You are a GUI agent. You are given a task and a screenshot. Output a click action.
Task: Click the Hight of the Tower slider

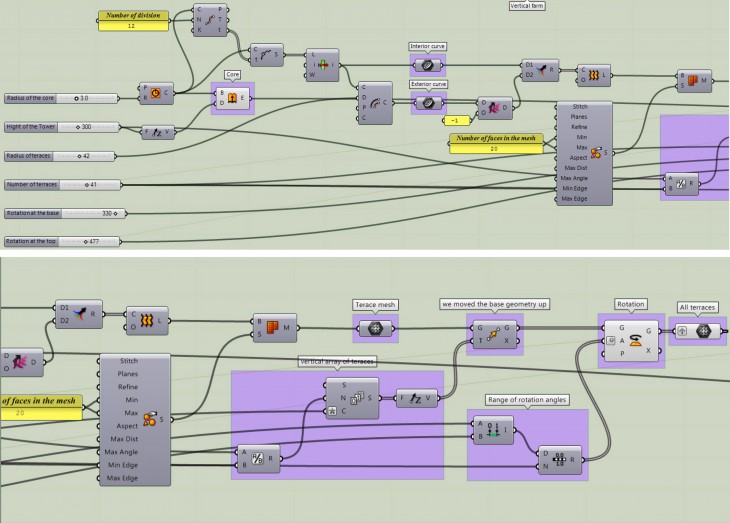pos(62,127)
